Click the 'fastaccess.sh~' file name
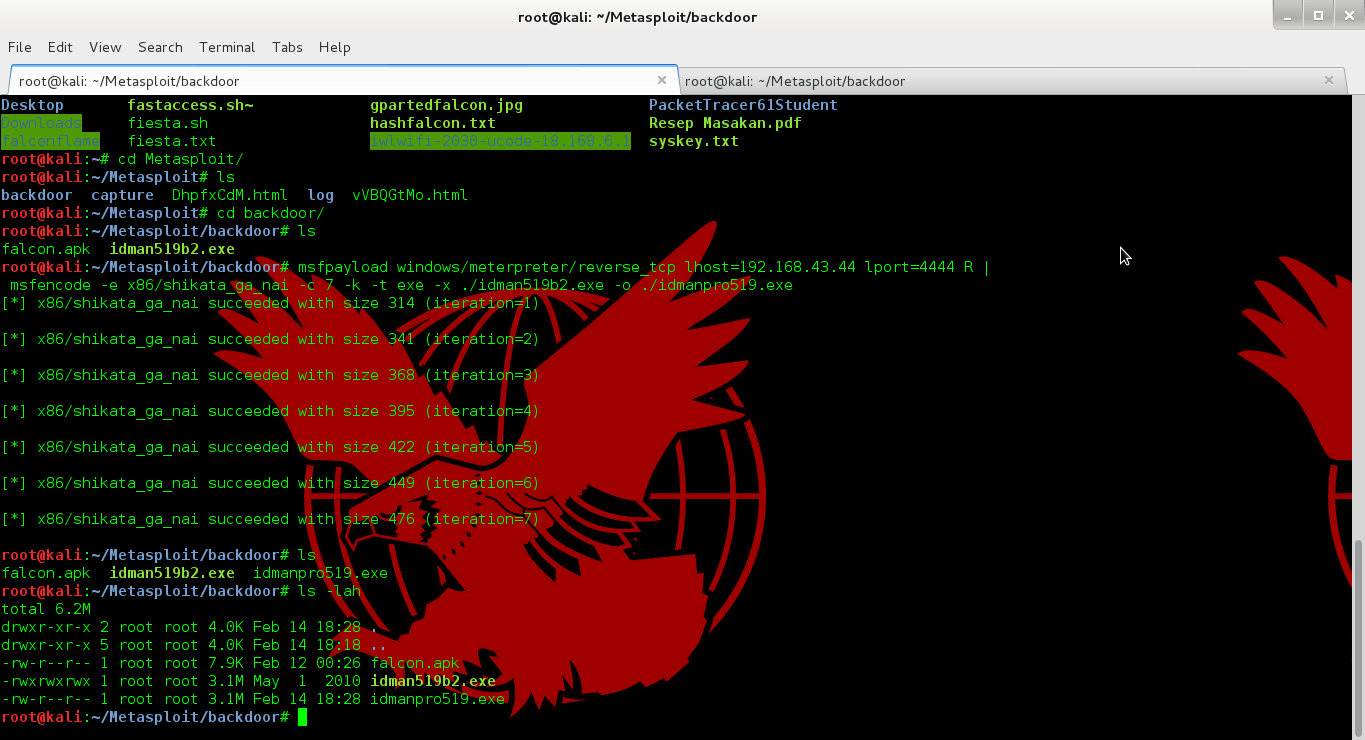 coord(190,105)
